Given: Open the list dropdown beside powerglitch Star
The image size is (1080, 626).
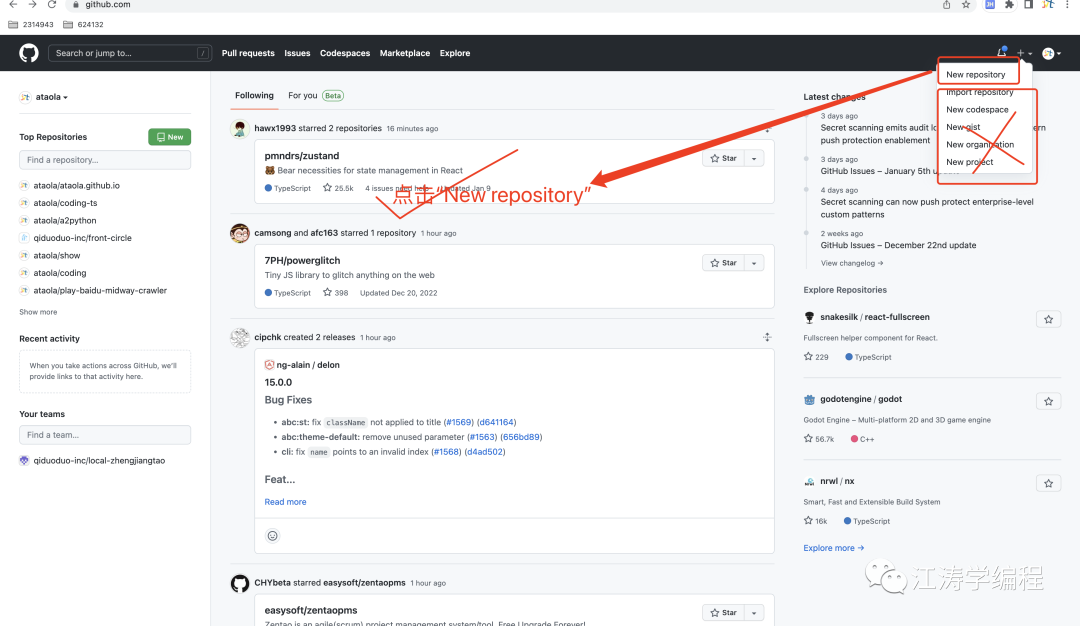Looking at the screenshot, I should point(754,263).
